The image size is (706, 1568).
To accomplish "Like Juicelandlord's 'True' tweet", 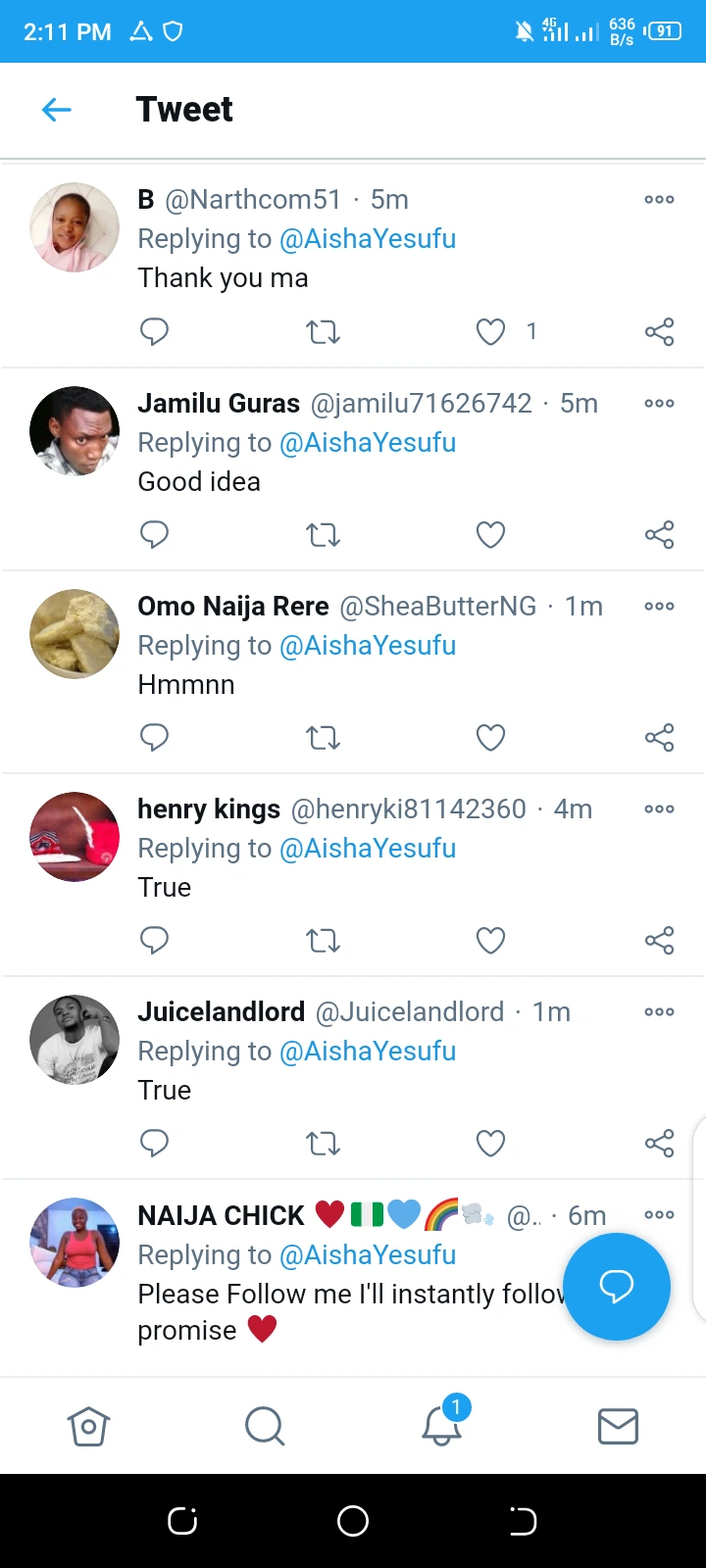I will pyautogui.click(x=490, y=1144).
